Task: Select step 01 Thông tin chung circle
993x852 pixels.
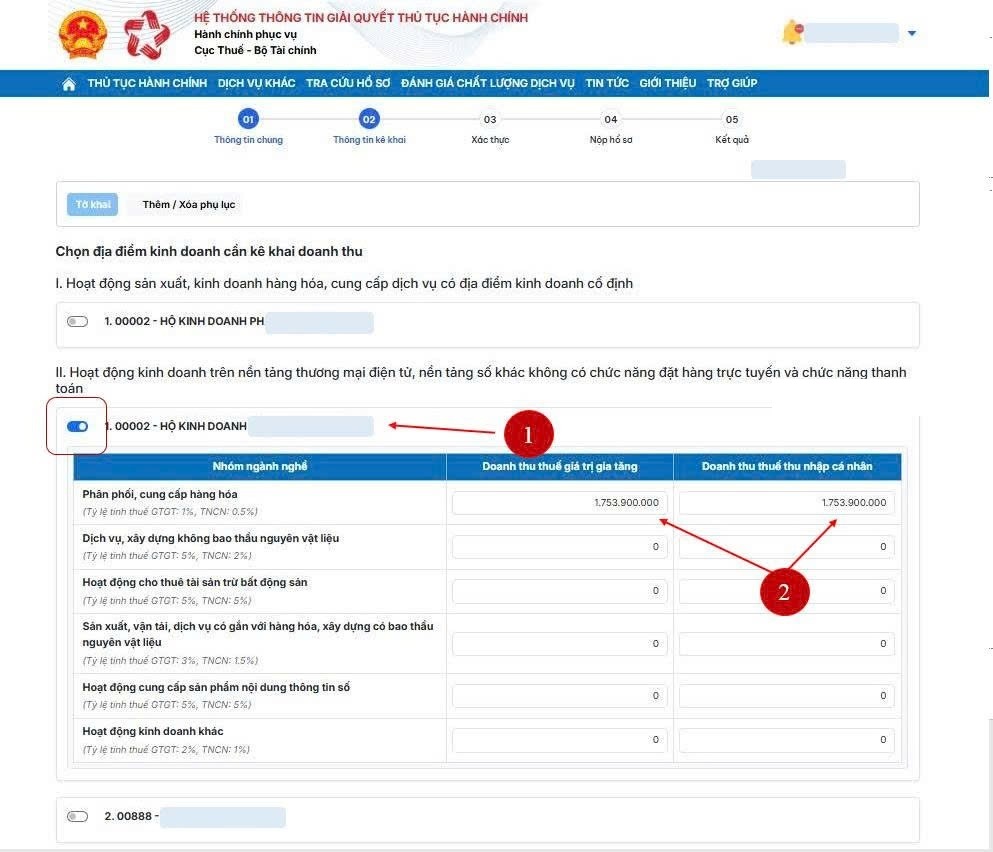Action: (248, 119)
